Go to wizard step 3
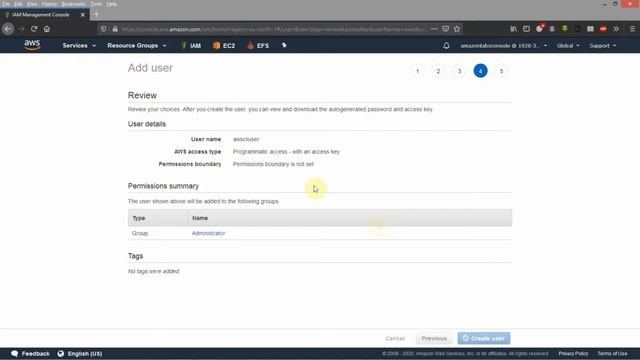Viewport: 640px width, 360px height. 460,71
